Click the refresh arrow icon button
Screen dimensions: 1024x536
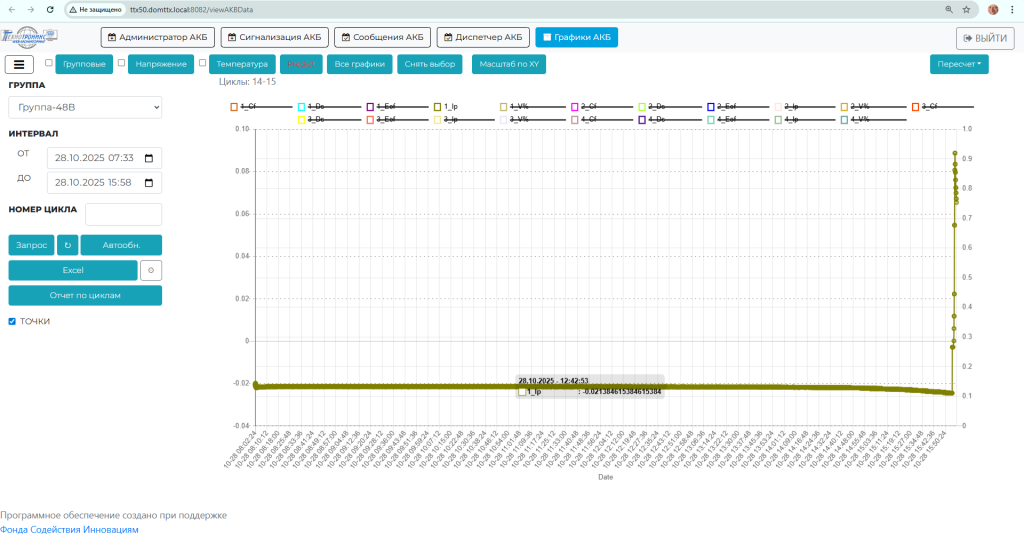(x=67, y=245)
